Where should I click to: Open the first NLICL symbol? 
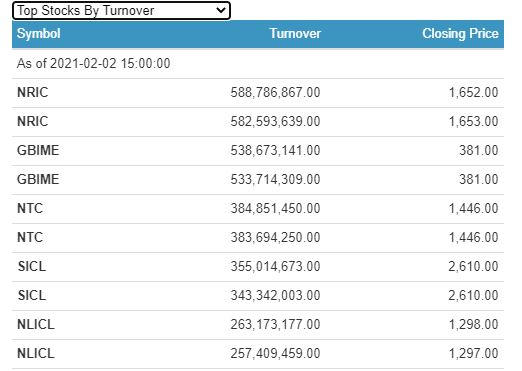pos(36,324)
